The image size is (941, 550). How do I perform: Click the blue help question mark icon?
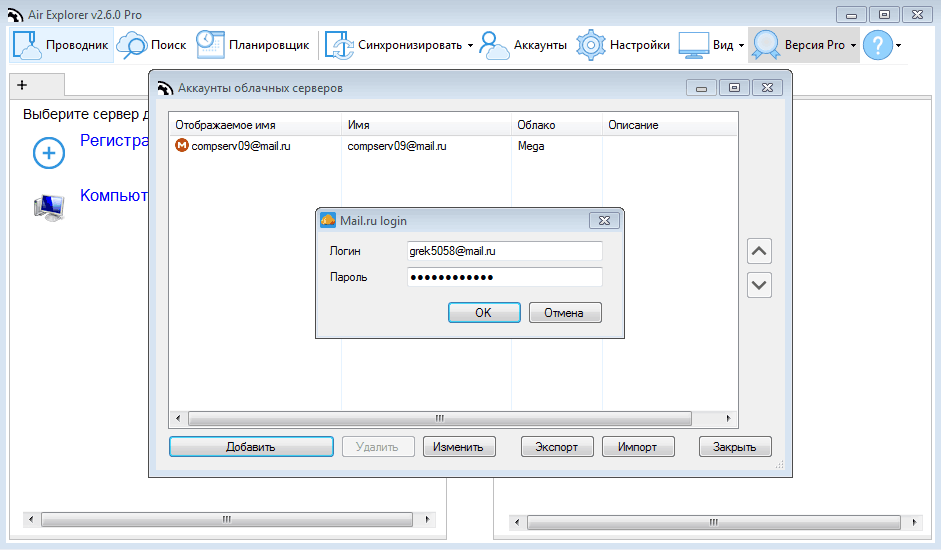[x=878, y=45]
